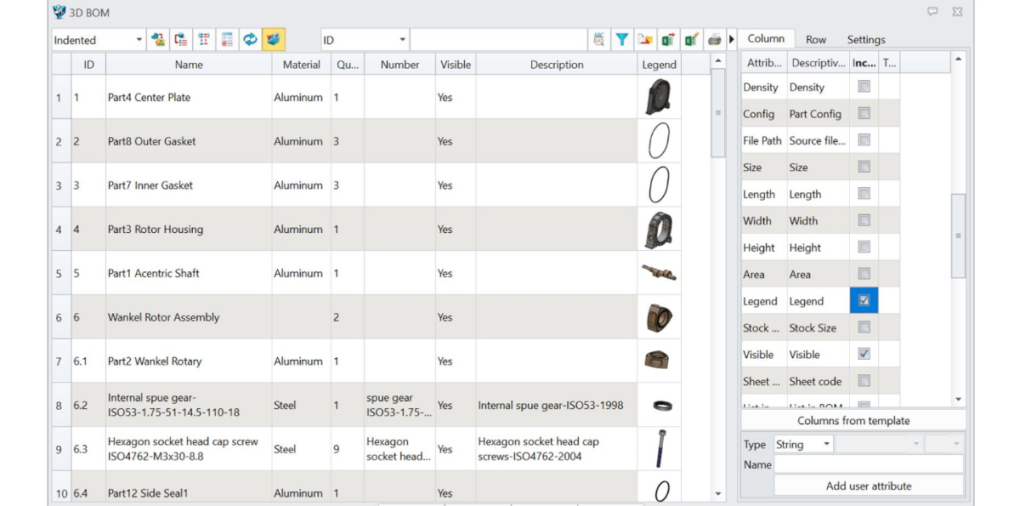Image resolution: width=1020 pixels, height=506 pixels.
Task: Click the first toolbar icon after Indented dropdown
Action: click(158, 40)
